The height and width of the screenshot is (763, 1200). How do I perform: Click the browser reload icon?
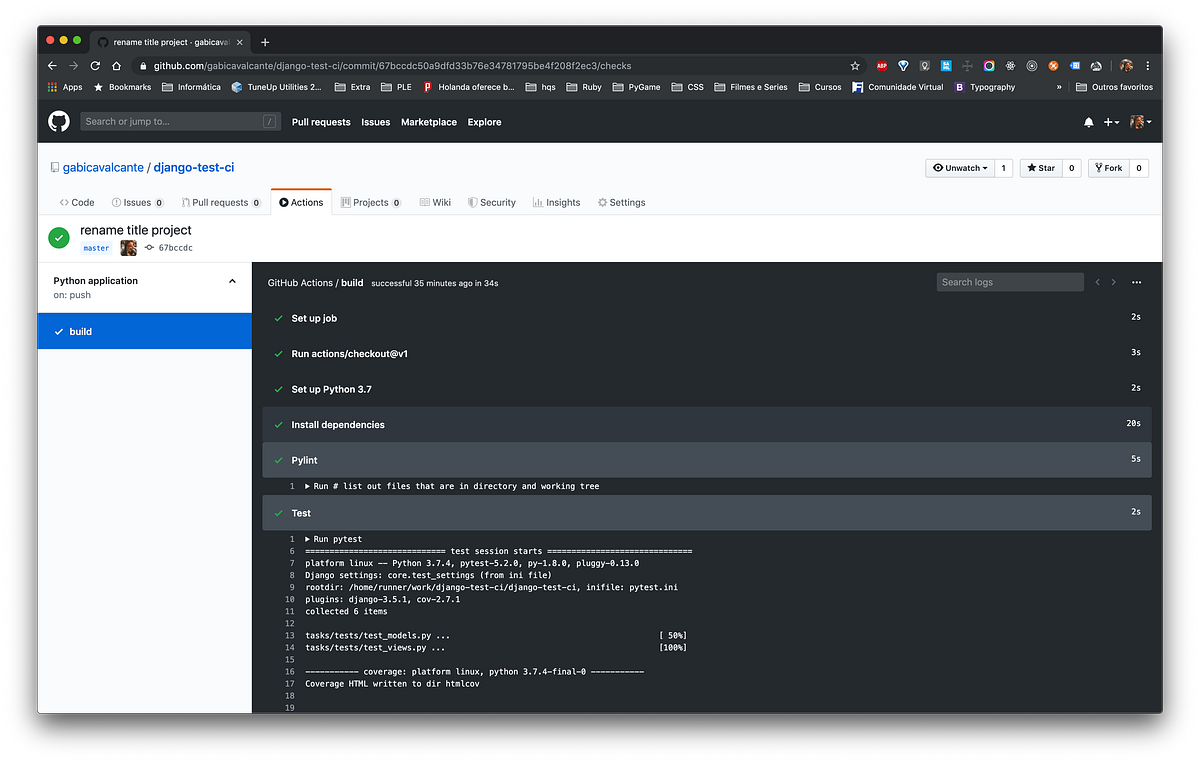[x=95, y=64]
